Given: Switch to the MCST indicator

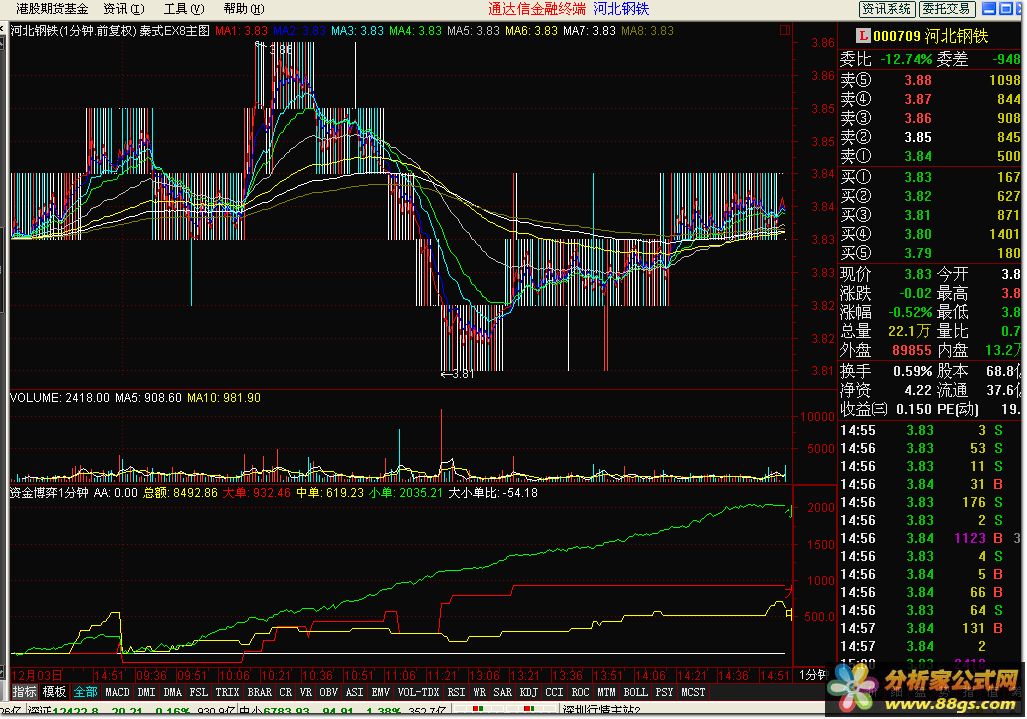Looking at the screenshot, I should pyautogui.click(x=693, y=692).
